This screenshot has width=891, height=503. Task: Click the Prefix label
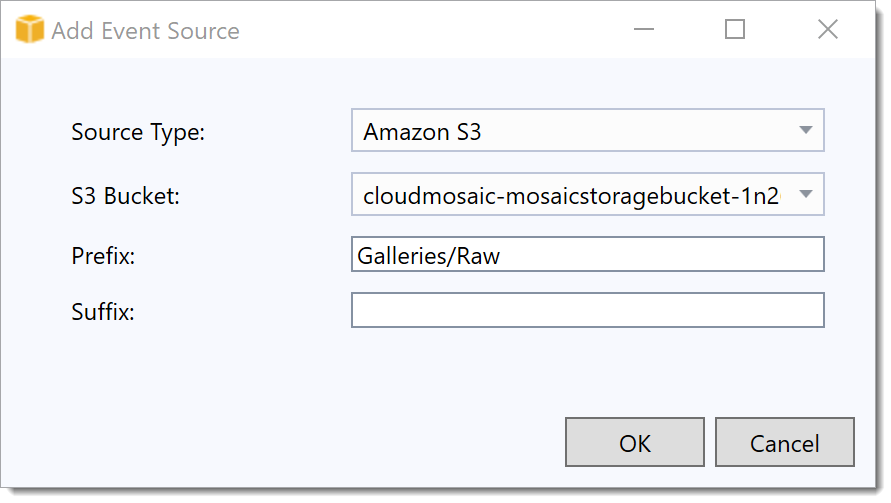pos(103,256)
